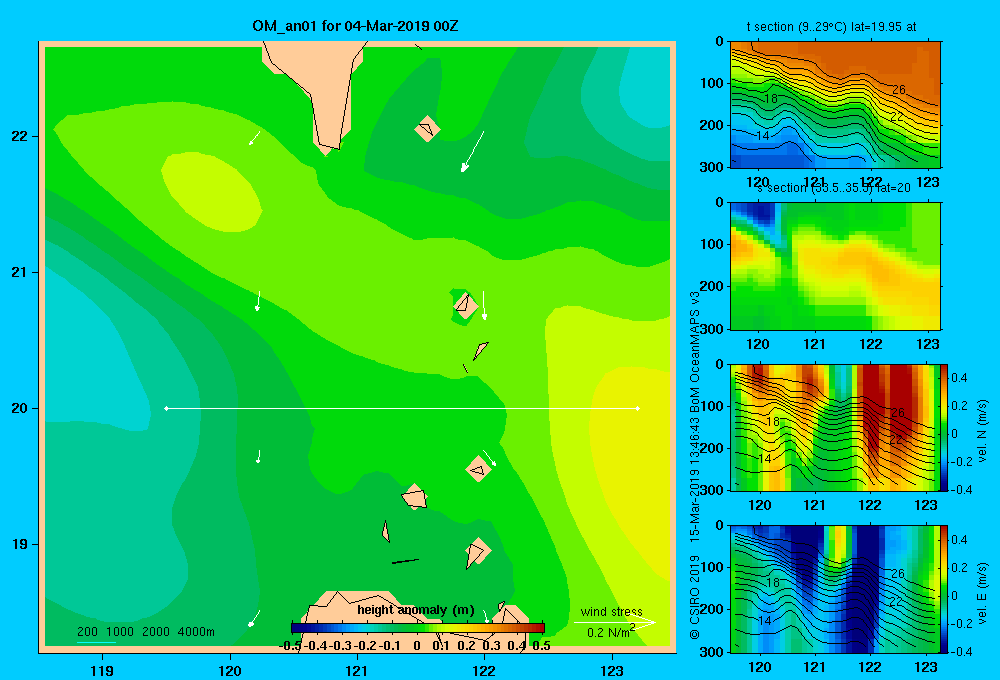Click the western endpoint of the white section line
The height and width of the screenshot is (680, 1000).
point(166,408)
